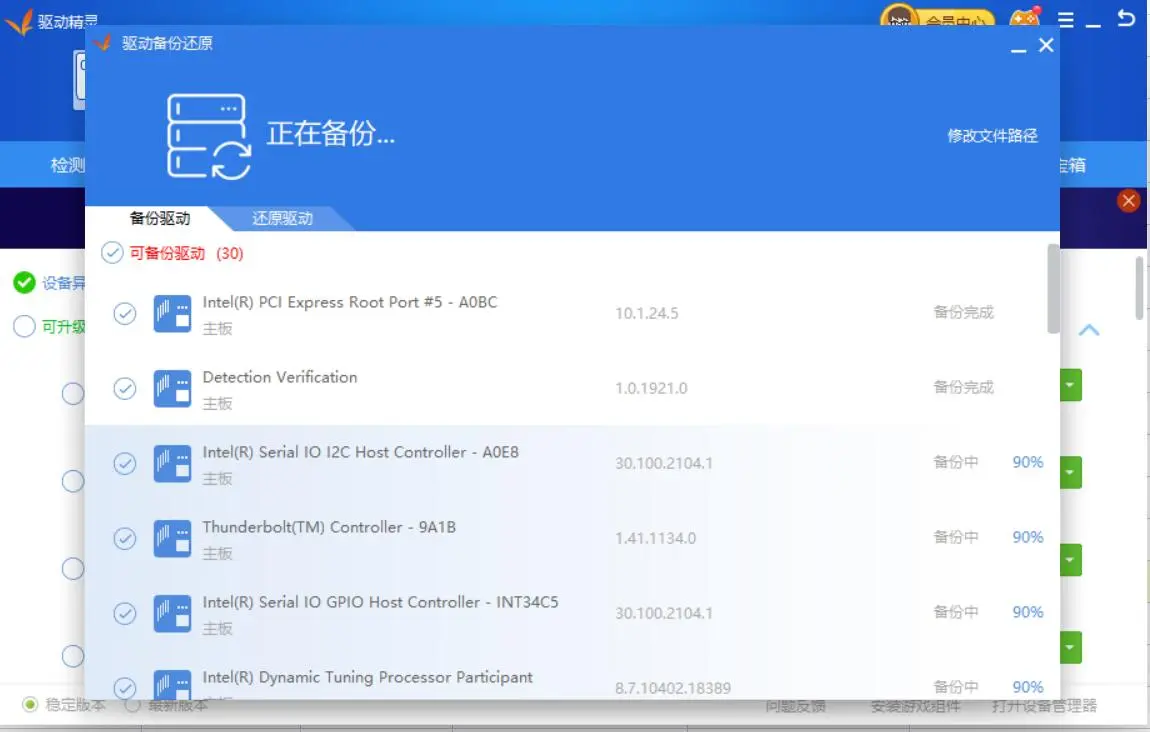Click the backup server icon beside 正在备份
Image resolution: width=1150 pixels, height=732 pixels.
click(x=208, y=137)
